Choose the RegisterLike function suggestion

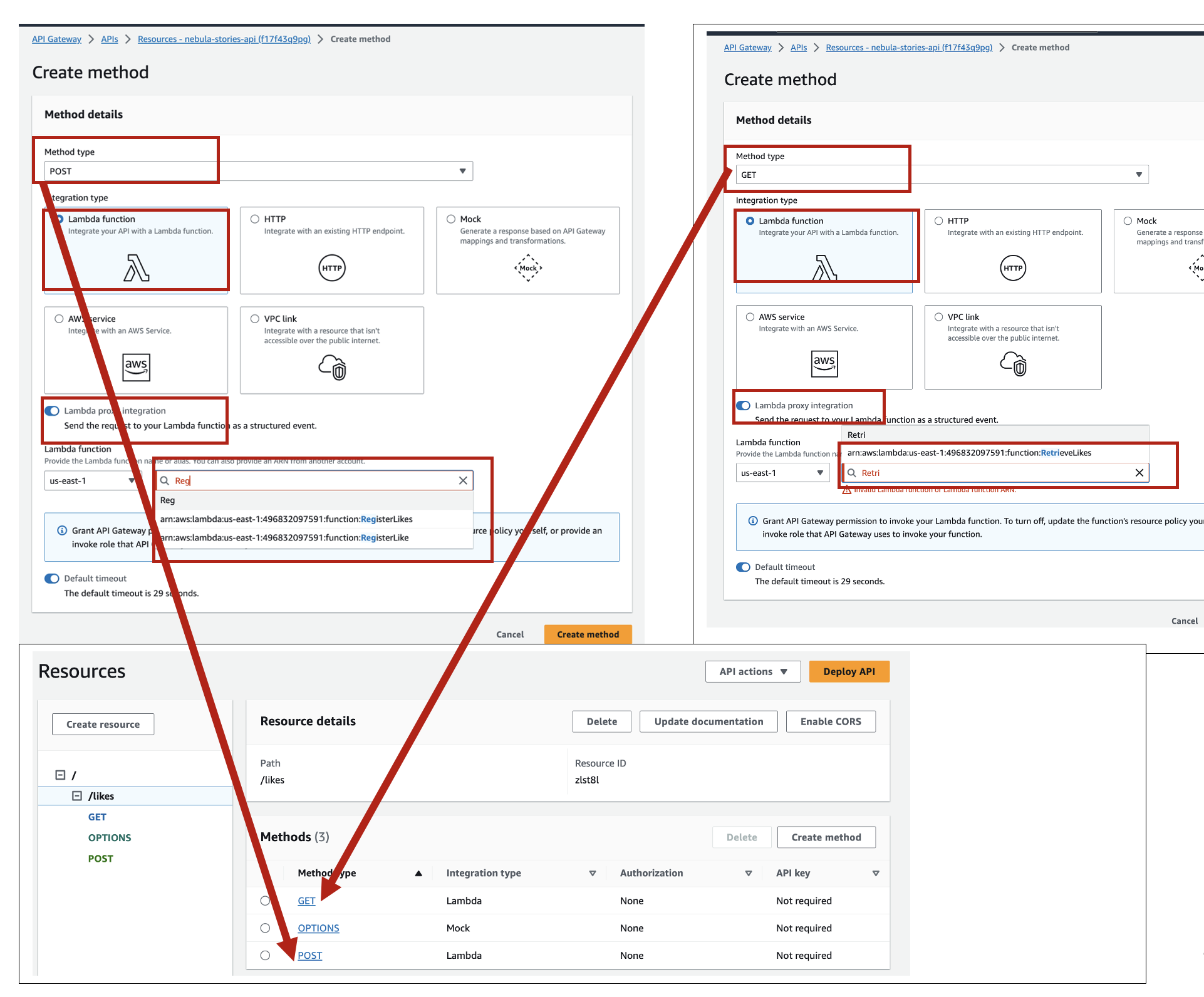314,538
